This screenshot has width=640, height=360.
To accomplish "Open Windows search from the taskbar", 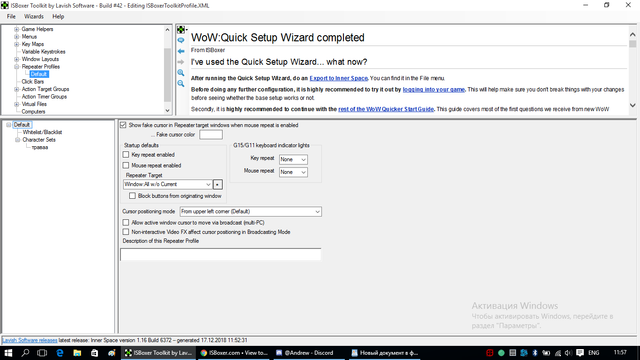I will click(x=25, y=353).
